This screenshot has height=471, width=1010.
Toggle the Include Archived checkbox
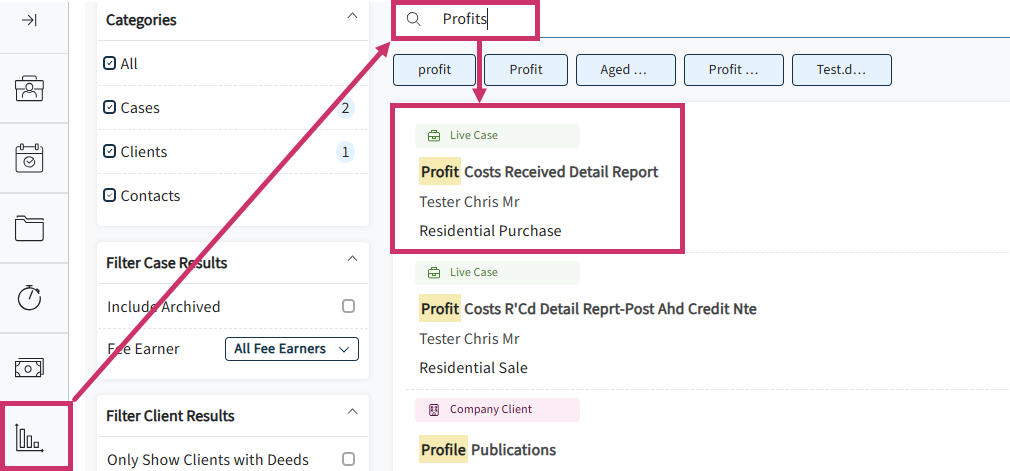(x=348, y=306)
